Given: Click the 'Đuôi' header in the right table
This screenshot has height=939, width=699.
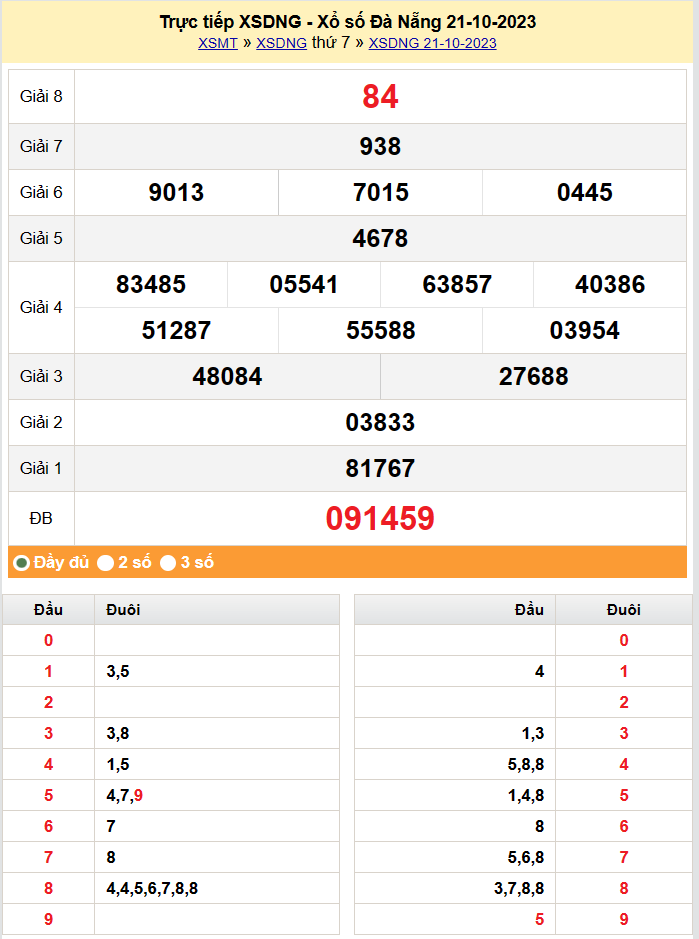Looking at the screenshot, I should (624, 609).
